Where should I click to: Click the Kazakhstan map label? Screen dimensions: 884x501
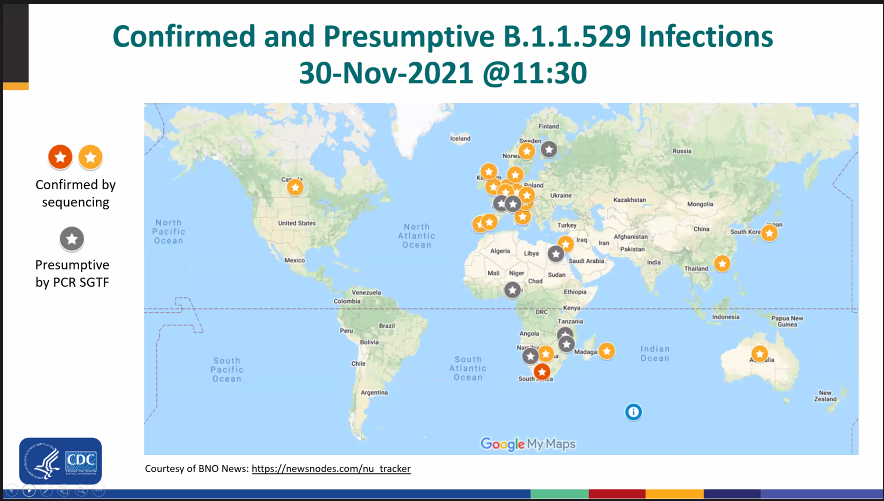(x=630, y=200)
